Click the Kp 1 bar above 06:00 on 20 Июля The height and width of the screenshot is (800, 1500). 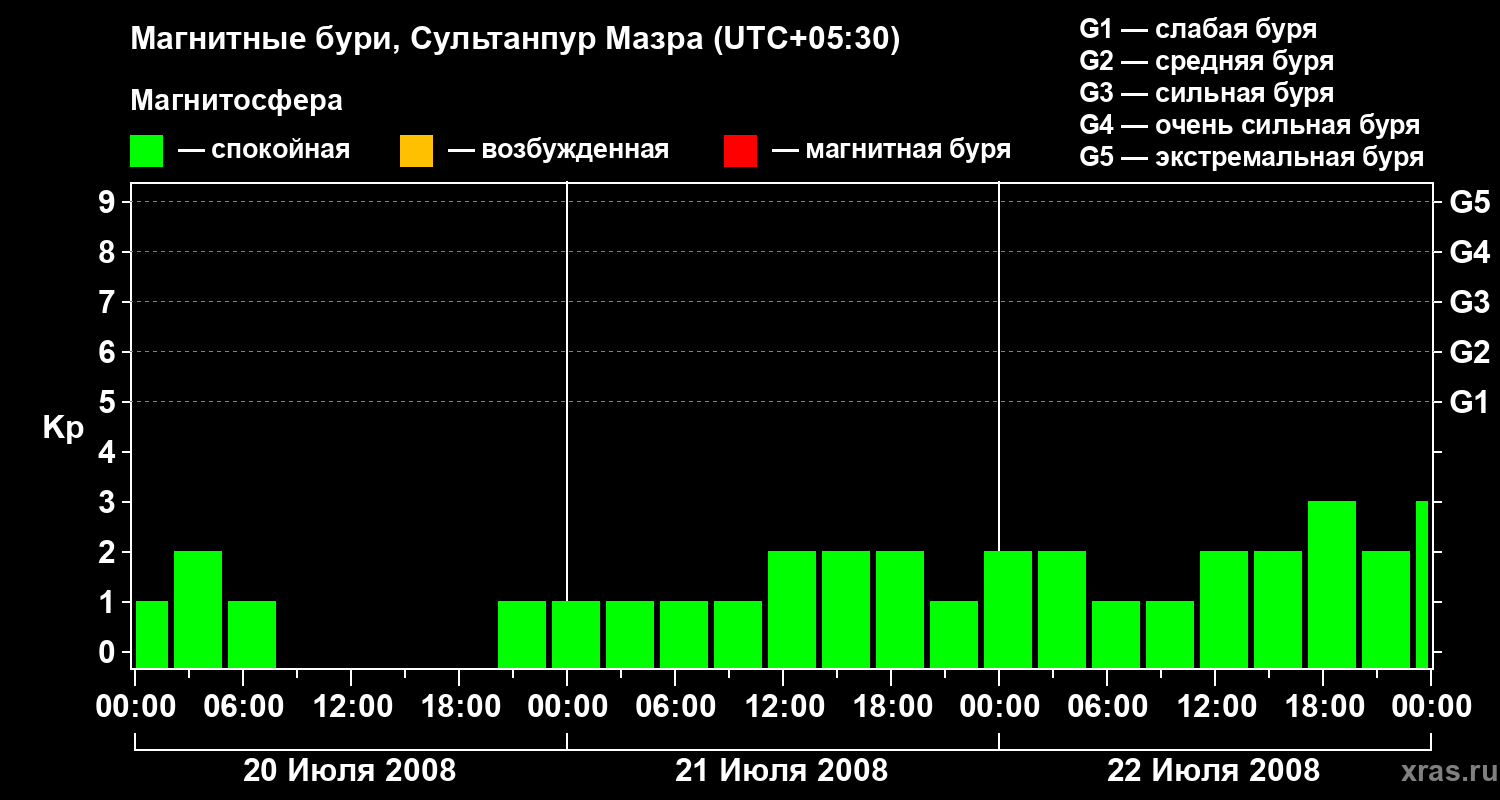click(252, 634)
